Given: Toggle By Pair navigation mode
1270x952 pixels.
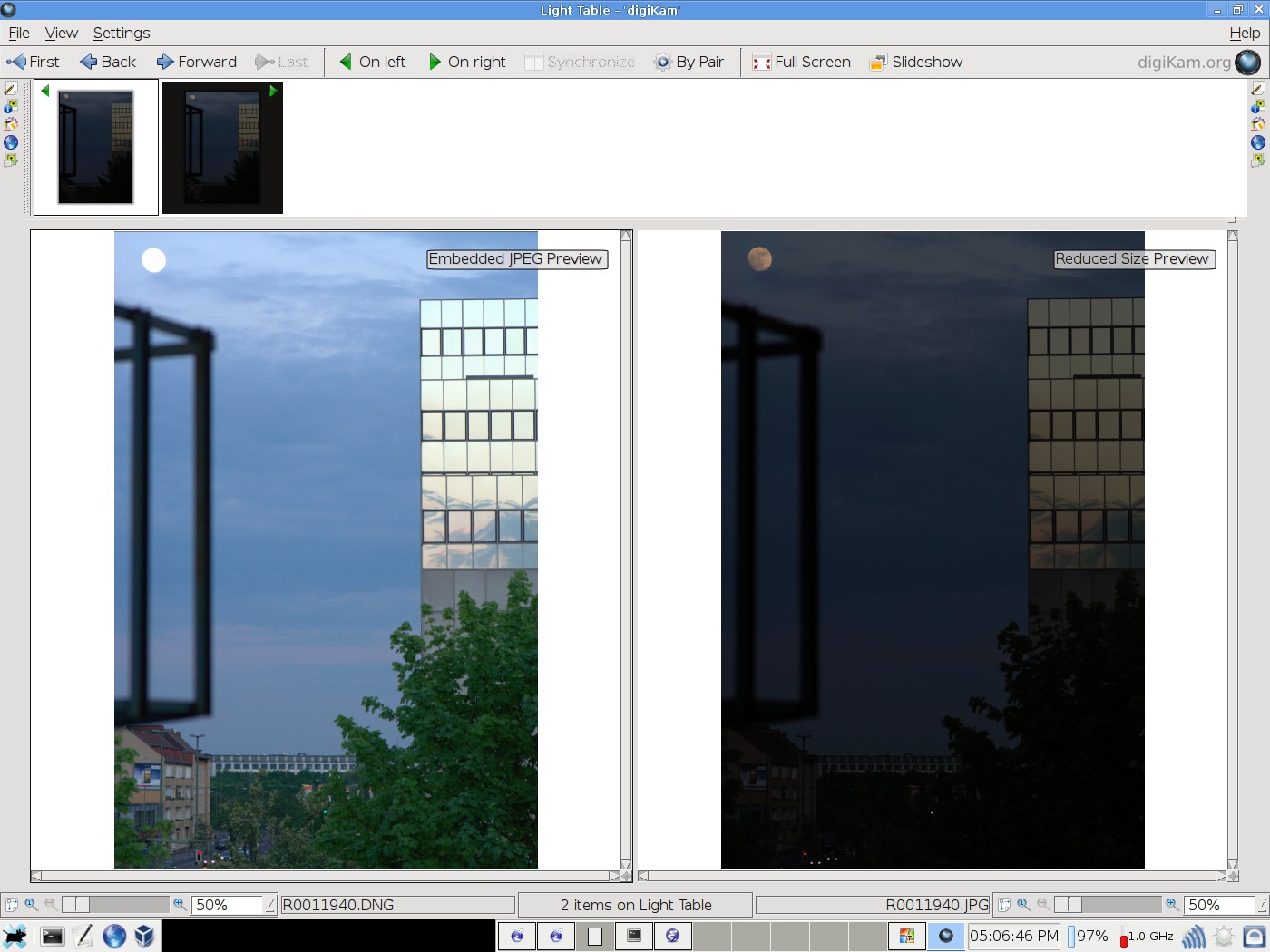Looking at the screenshot, I should click(x=689, y=62).
